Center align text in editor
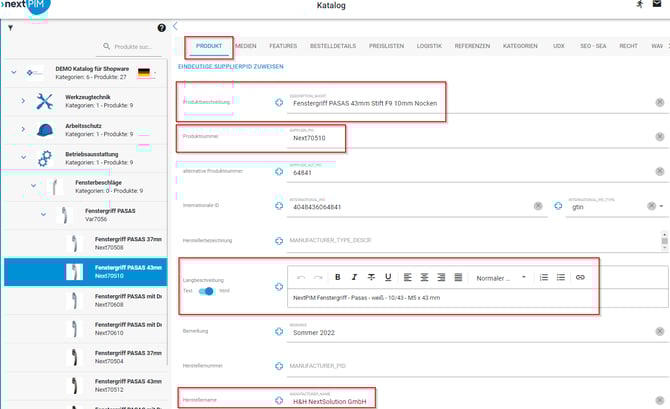This screenshot has height=409, width=670. click(x=424, y=277)
